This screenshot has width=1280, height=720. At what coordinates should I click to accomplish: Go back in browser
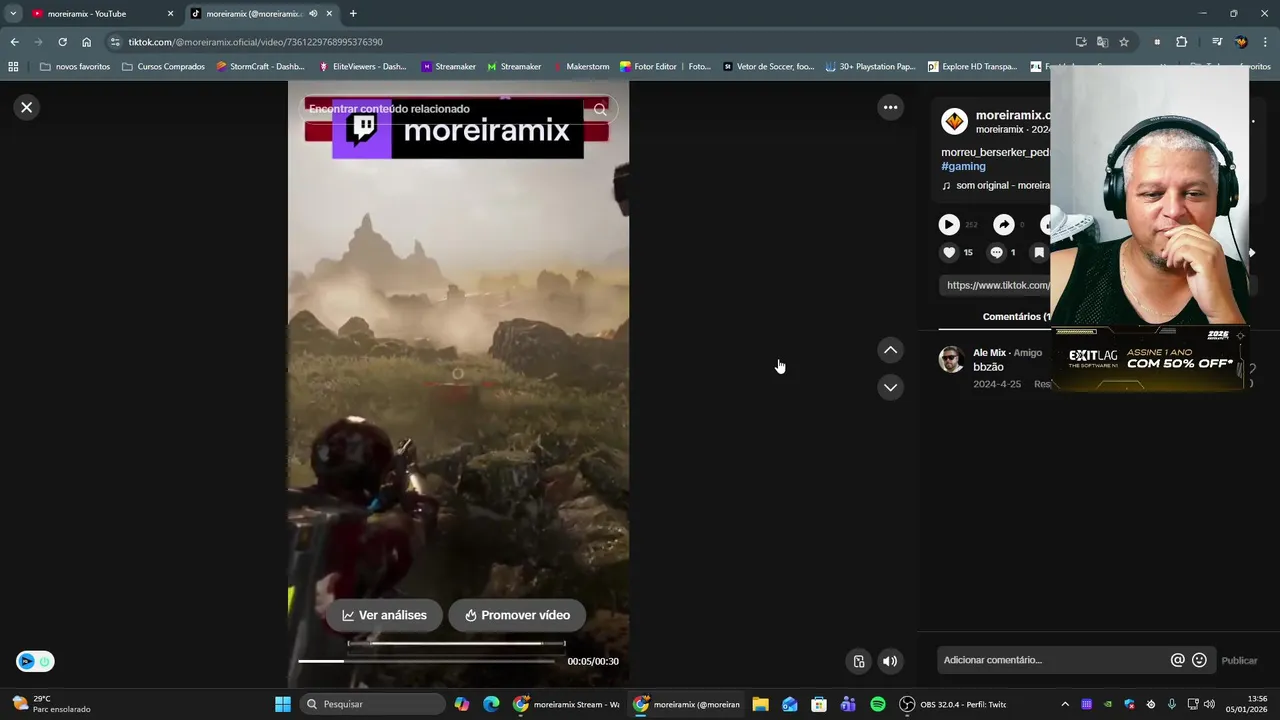click(14, 42)
